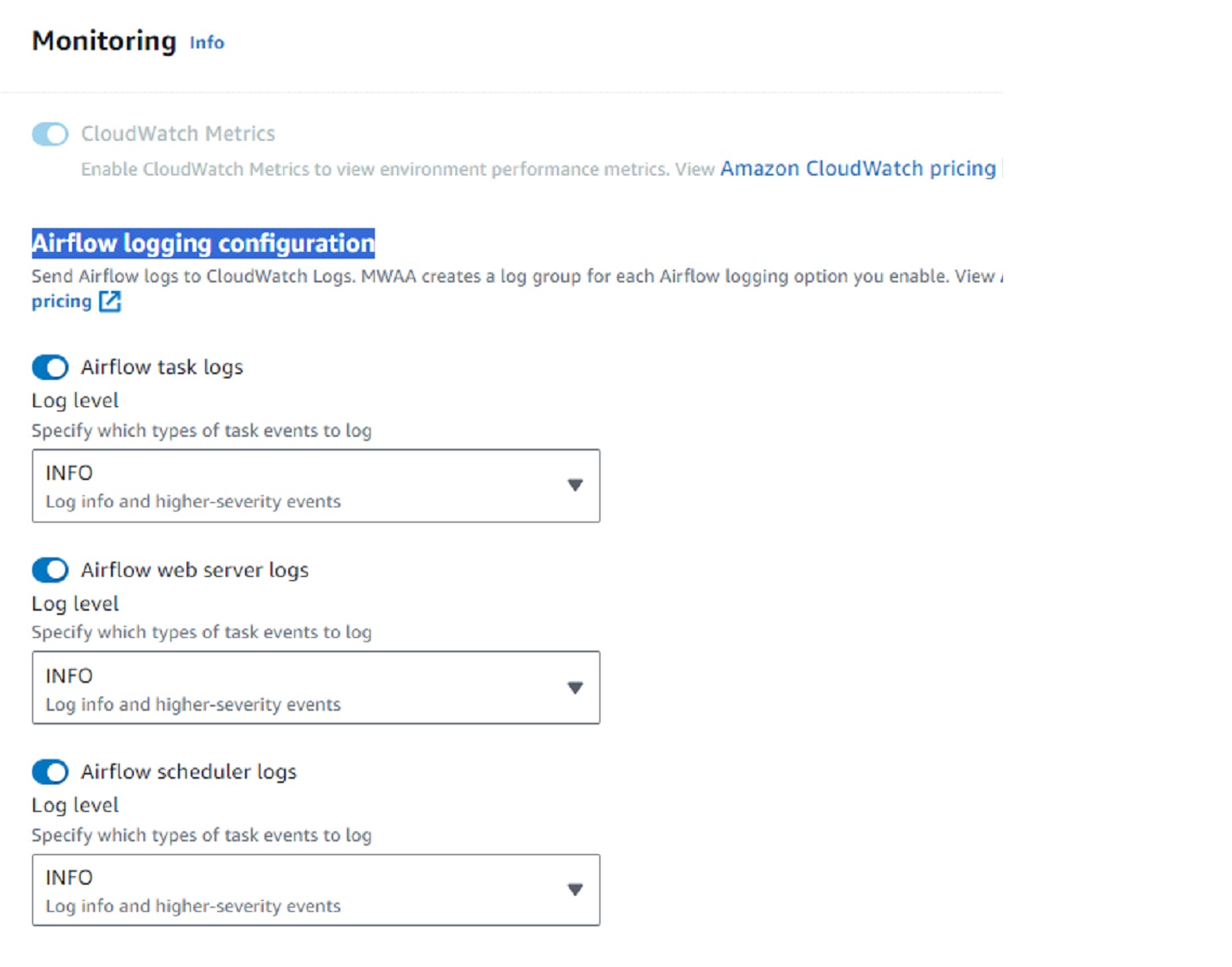1232x967 pixels.
Task: Follow the pricing link under logging configuration
Action: click(61, 301)
